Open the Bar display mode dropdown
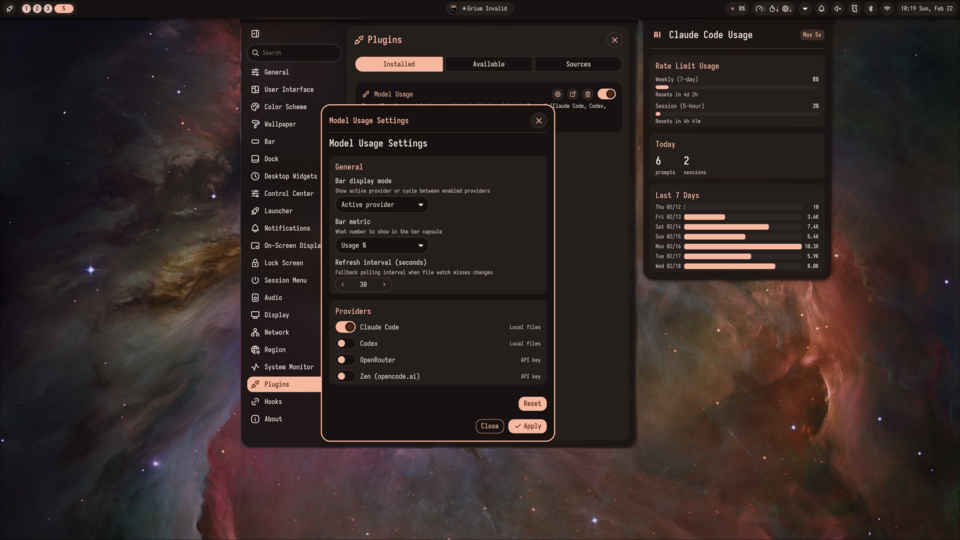 [x=381, y=204]
